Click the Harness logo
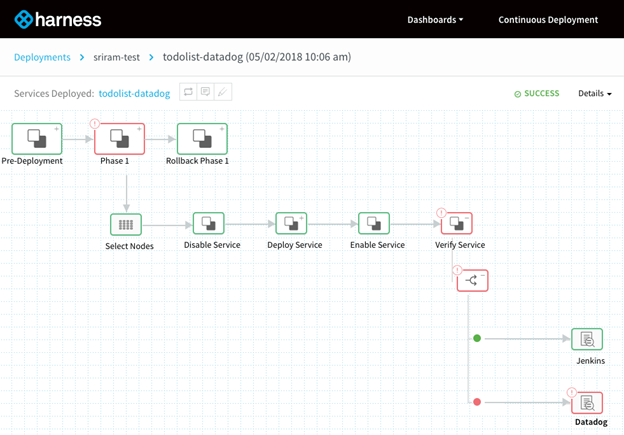The width and height of the screenshot is (624, 435). (58, 20)
